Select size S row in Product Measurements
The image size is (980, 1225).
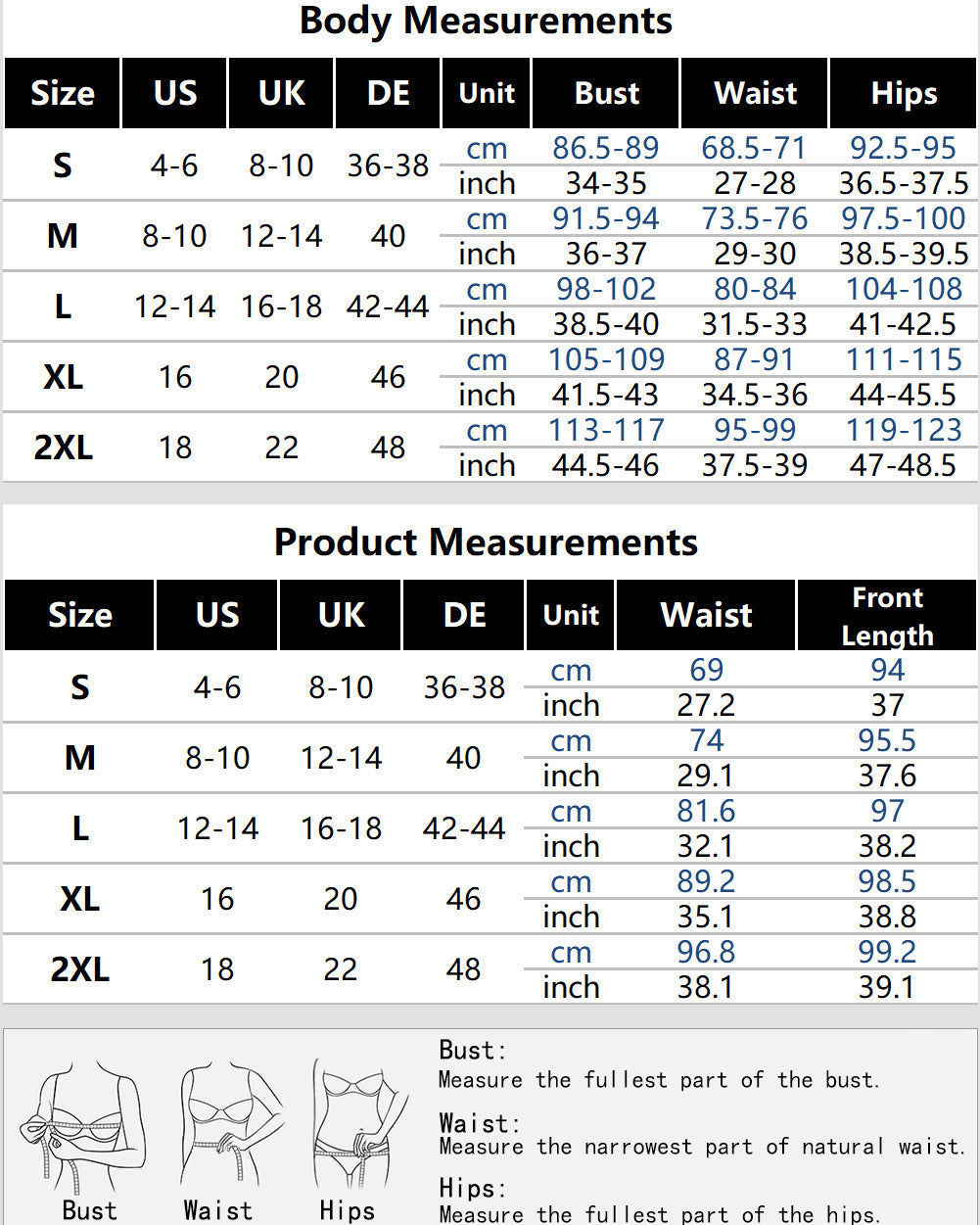pyautogui.click(x=490, y=687)
